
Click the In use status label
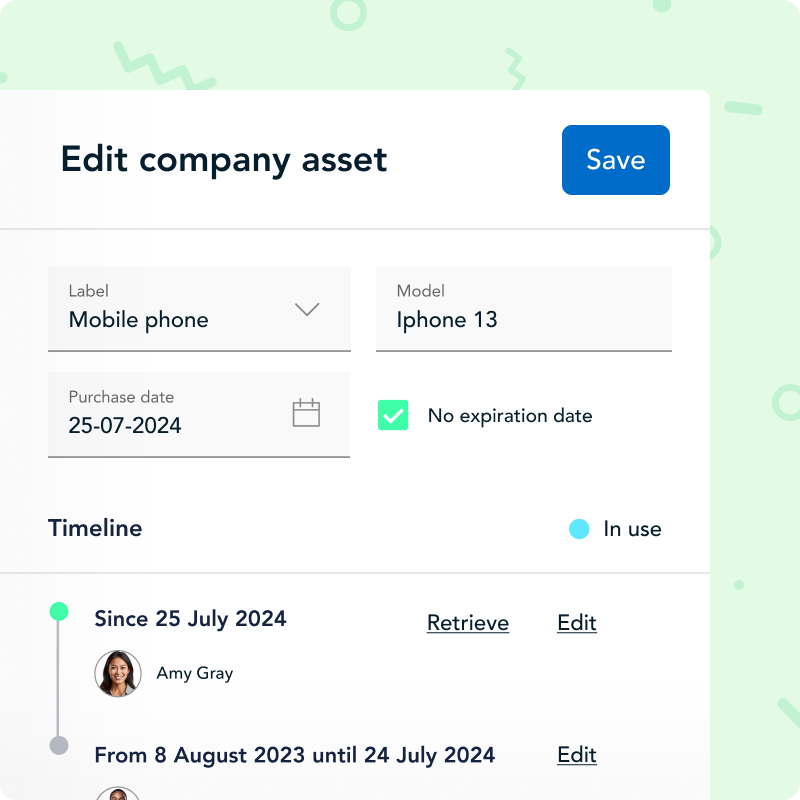tap(632, 529)
